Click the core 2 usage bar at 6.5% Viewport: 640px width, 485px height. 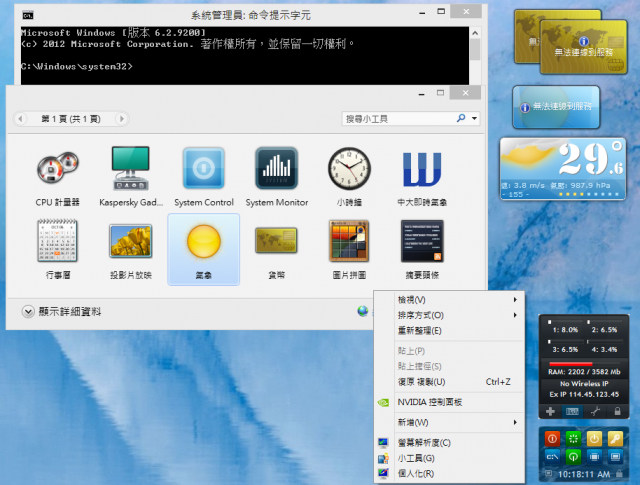[x=604, y=322]
